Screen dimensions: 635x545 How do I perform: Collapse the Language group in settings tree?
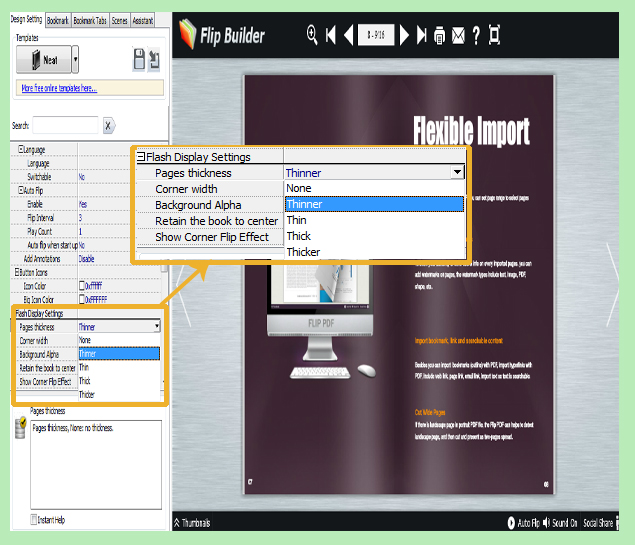tap(20, 149)
